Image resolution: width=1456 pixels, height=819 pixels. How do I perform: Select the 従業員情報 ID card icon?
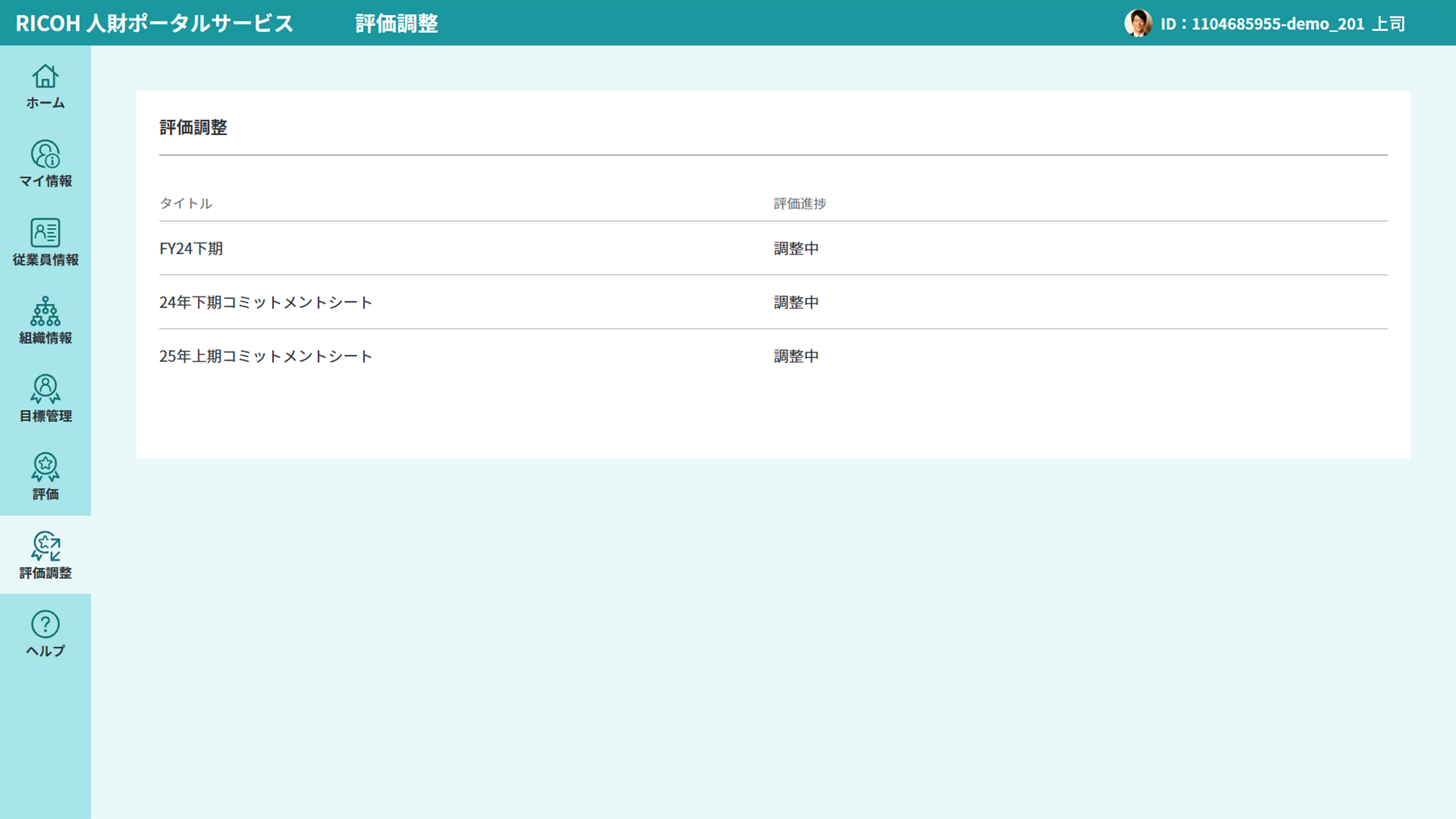tap(45, 232)
